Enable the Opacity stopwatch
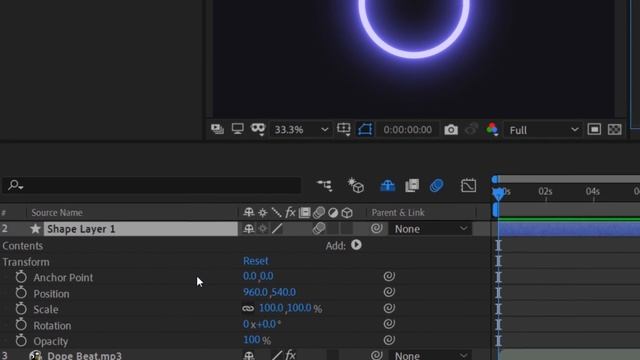The image size is (640, 360). click(21, 340)
